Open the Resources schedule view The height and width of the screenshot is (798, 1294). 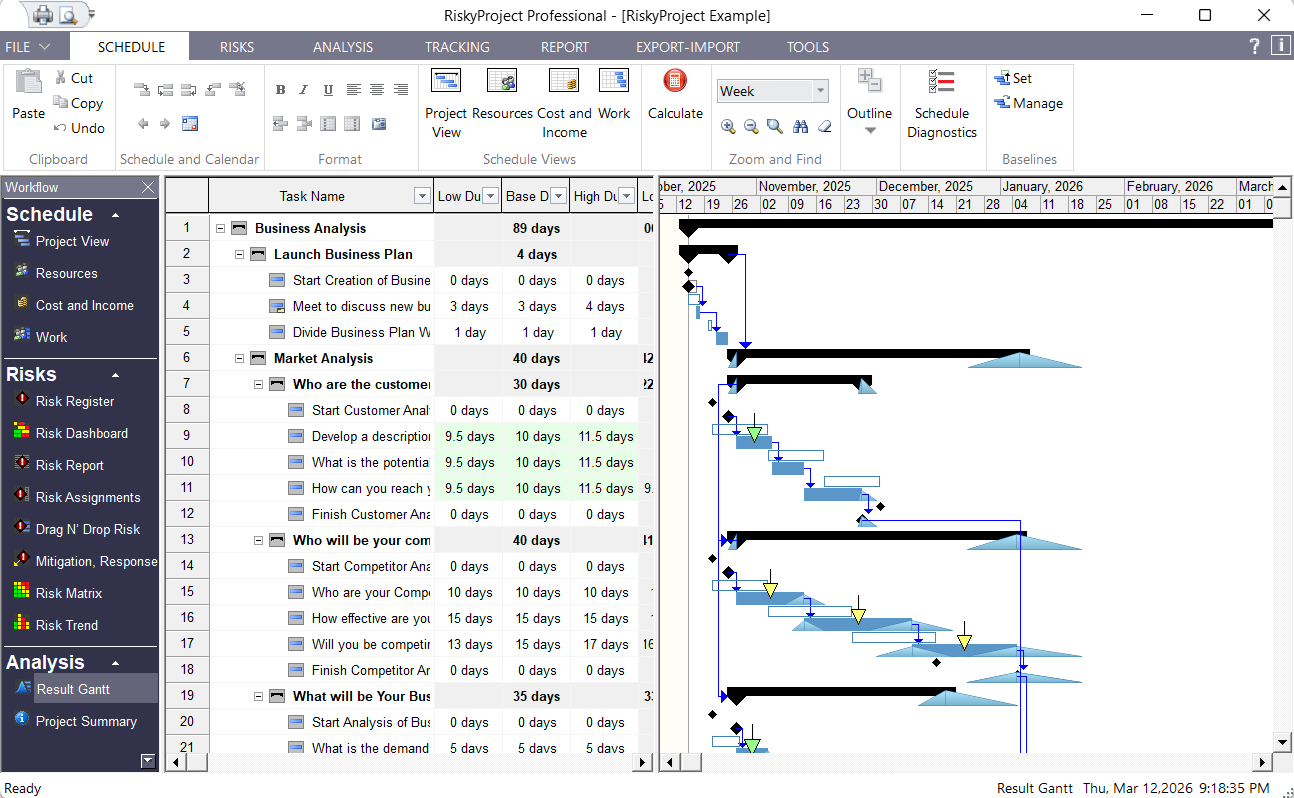(x=501, y=82)
